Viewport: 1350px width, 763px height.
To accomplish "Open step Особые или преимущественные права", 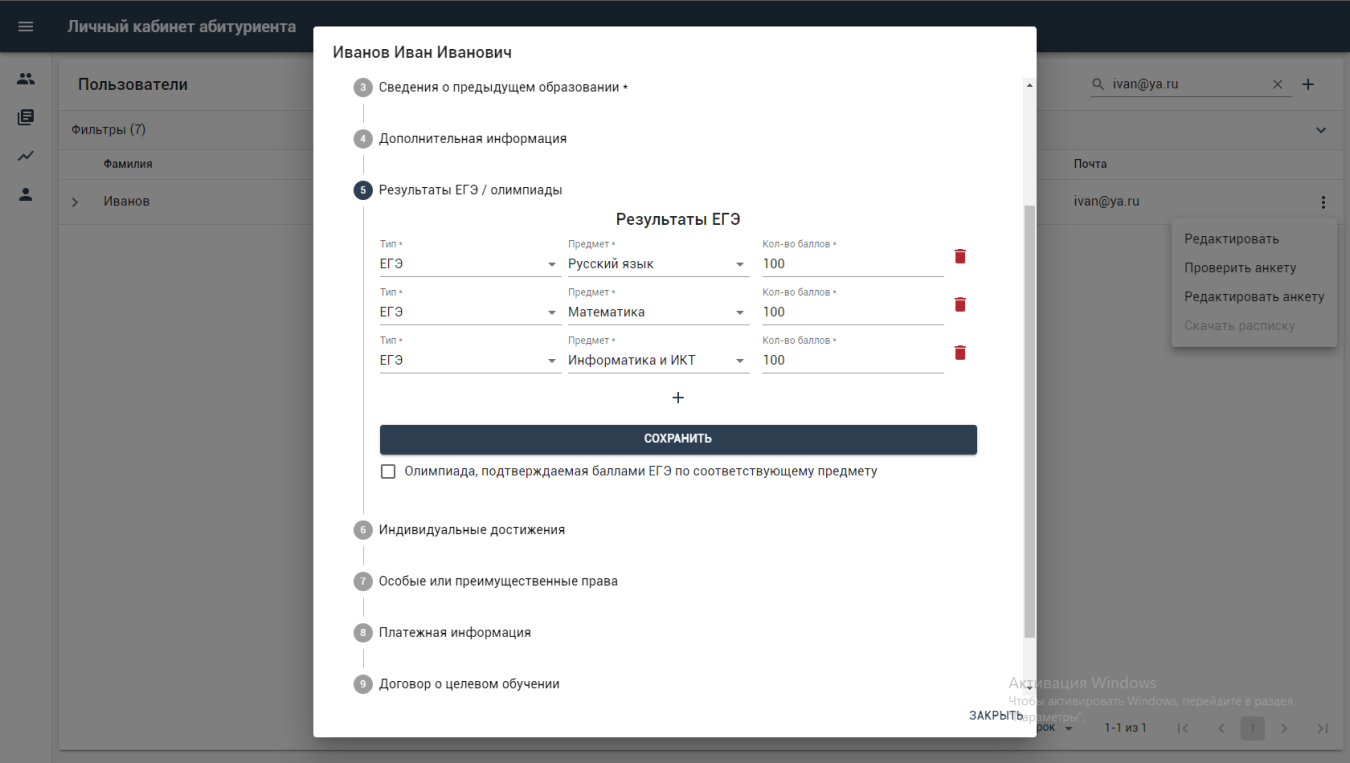I will point(498,581).
